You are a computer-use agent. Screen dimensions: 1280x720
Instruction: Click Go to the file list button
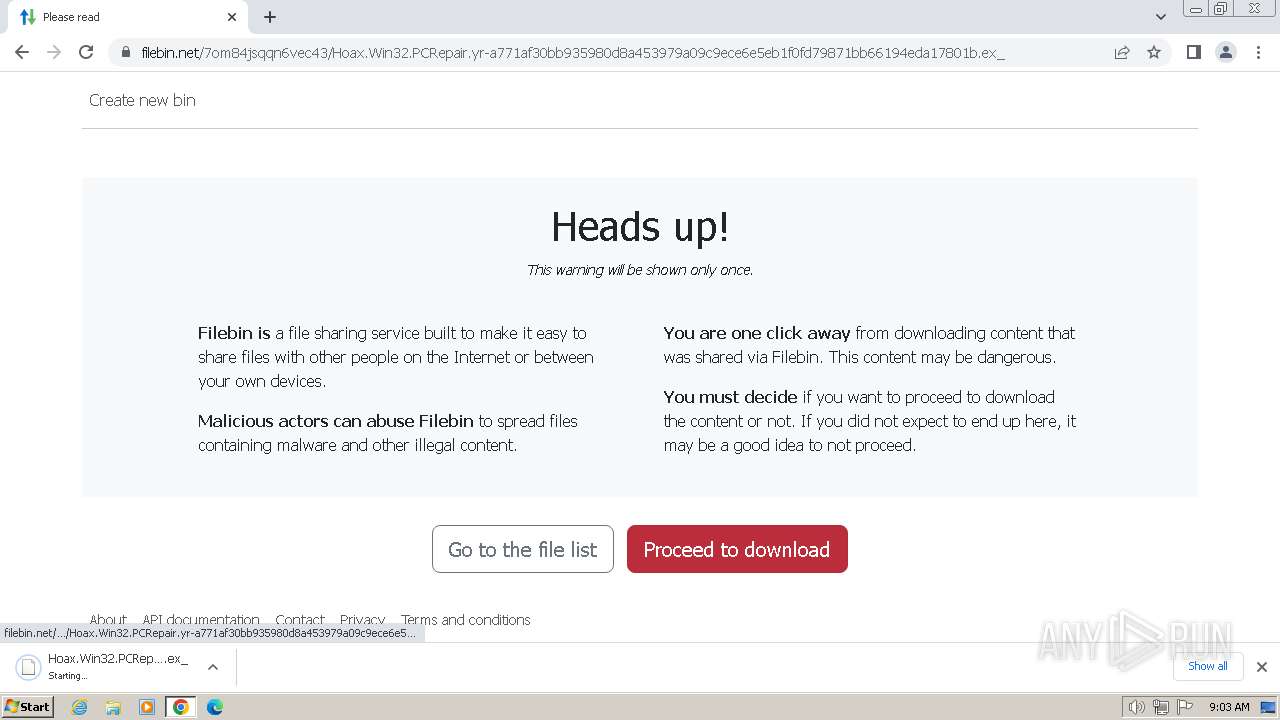pos(523,549)
